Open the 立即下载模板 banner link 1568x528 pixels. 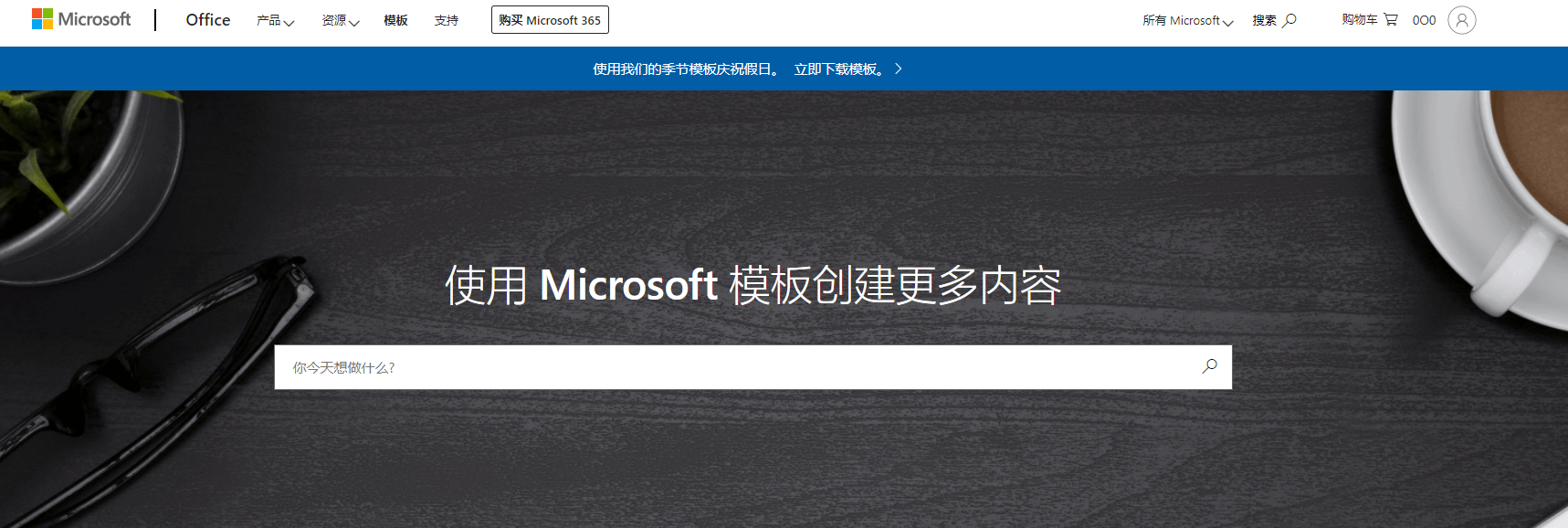[x=841, y=69]
